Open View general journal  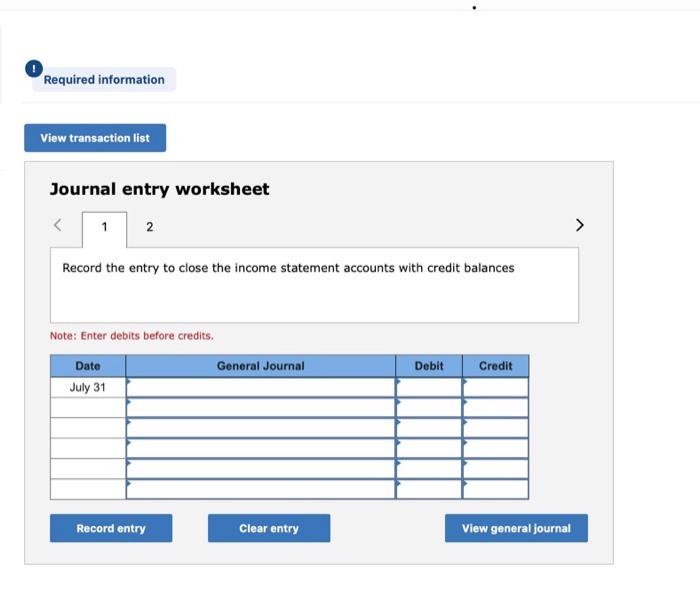pyautogui.click(x=517, y=528)
